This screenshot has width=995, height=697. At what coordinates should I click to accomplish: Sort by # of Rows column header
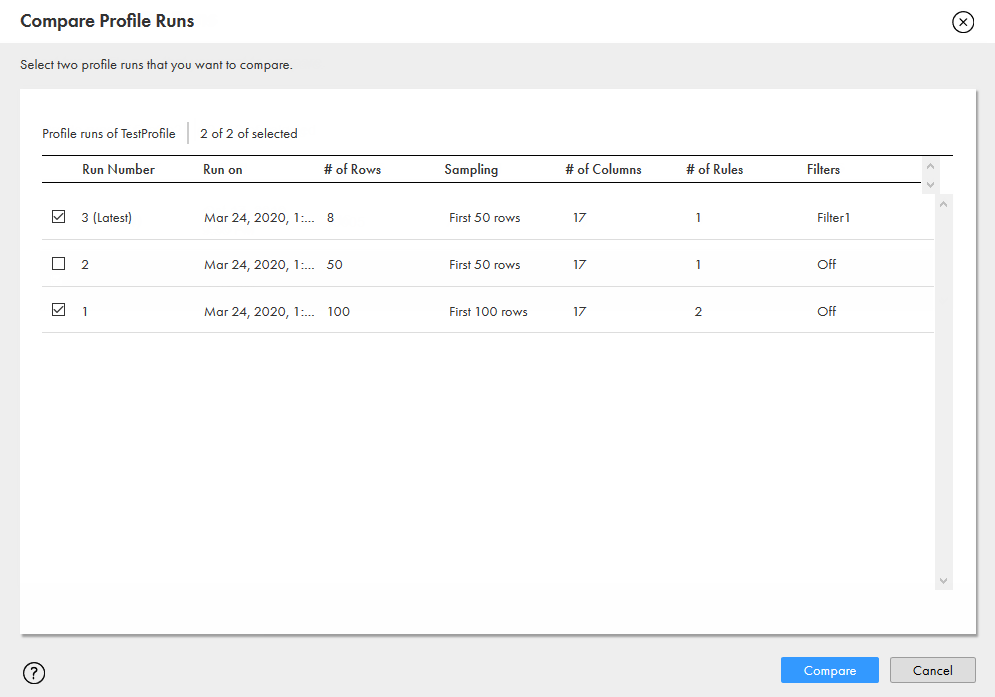click(352, 169)
